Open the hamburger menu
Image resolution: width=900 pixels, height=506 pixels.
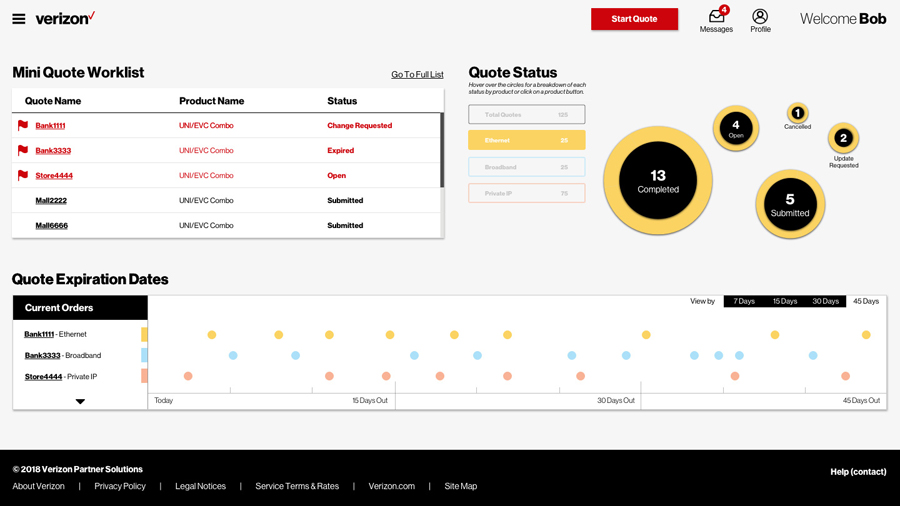19,19
